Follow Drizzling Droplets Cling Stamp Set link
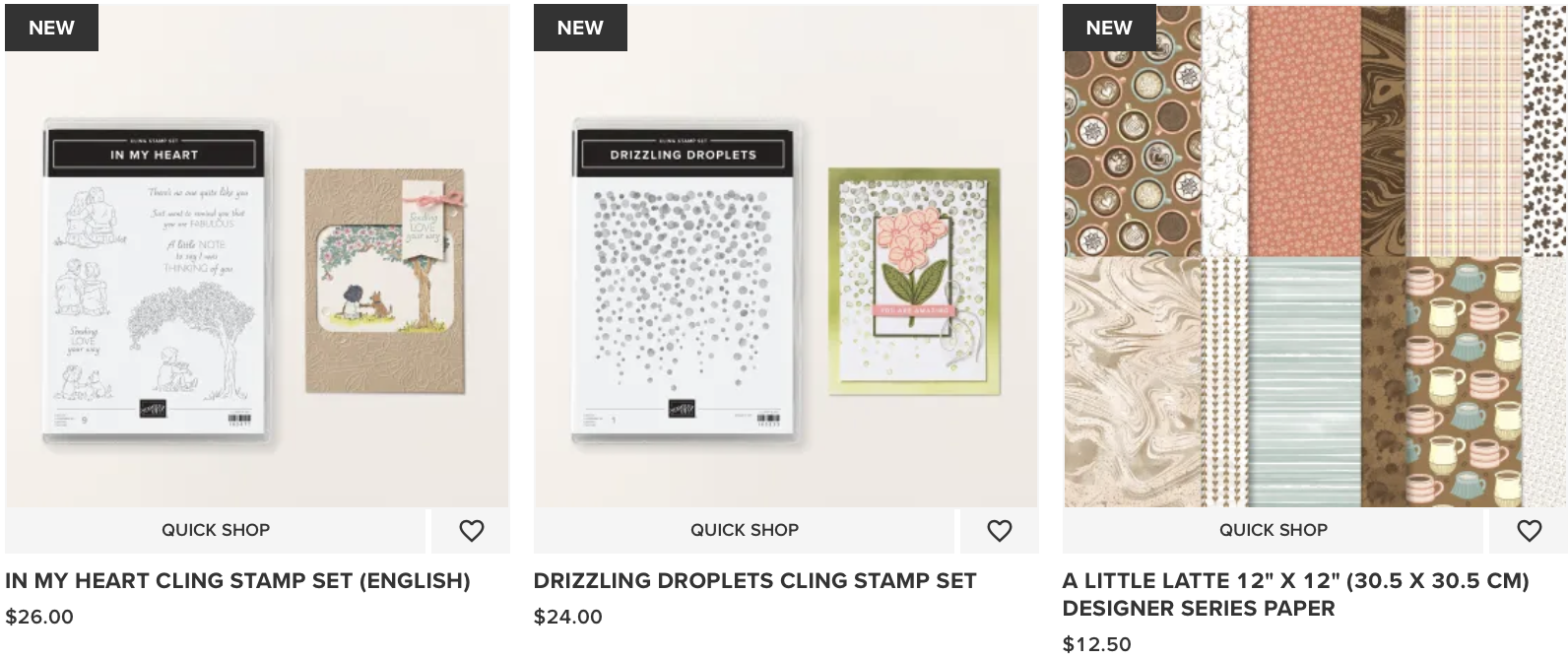Screen dimensions: 1568x658 [754, 581]
